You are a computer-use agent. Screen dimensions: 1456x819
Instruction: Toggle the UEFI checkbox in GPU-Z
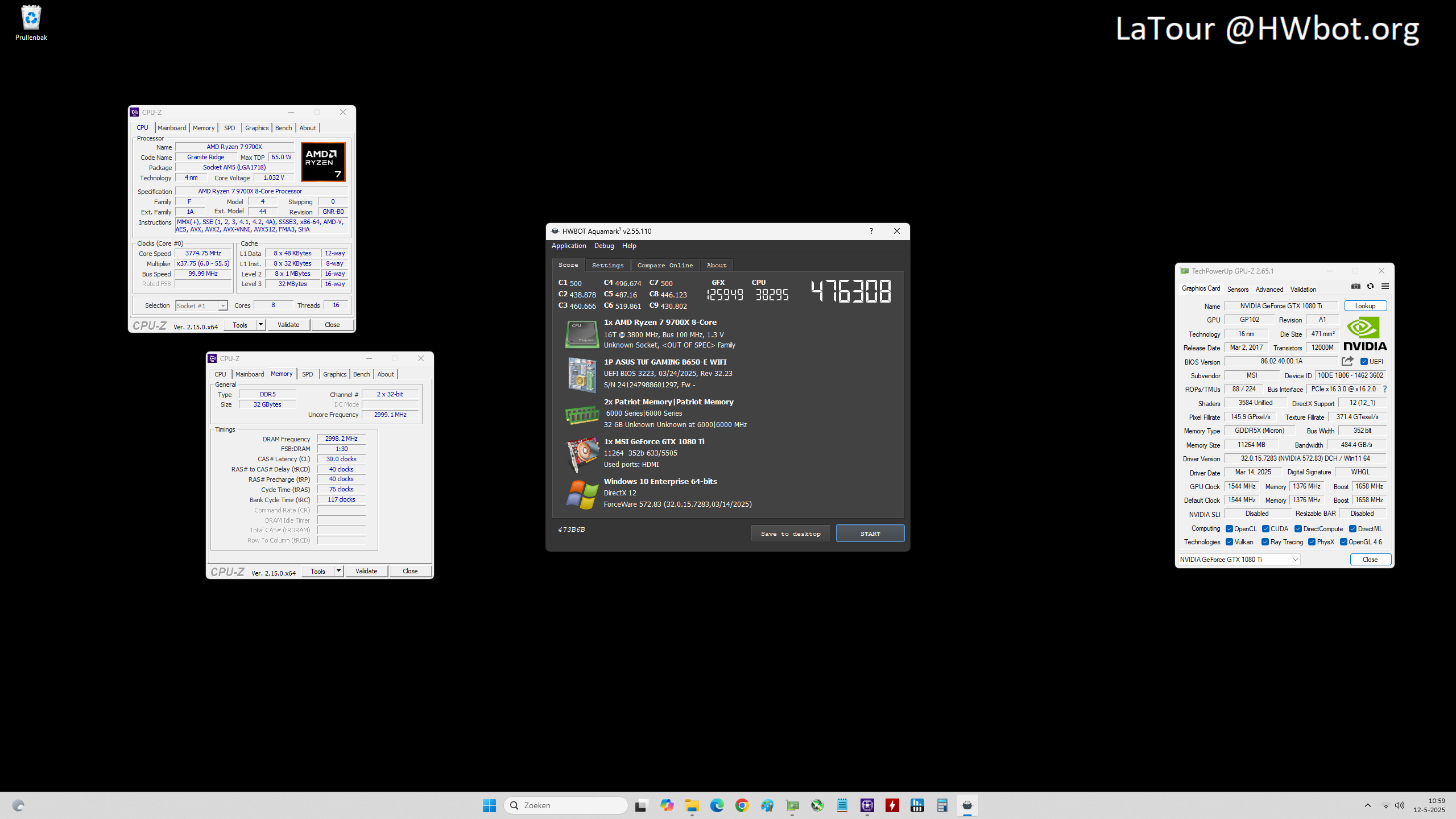[1364, 362]
